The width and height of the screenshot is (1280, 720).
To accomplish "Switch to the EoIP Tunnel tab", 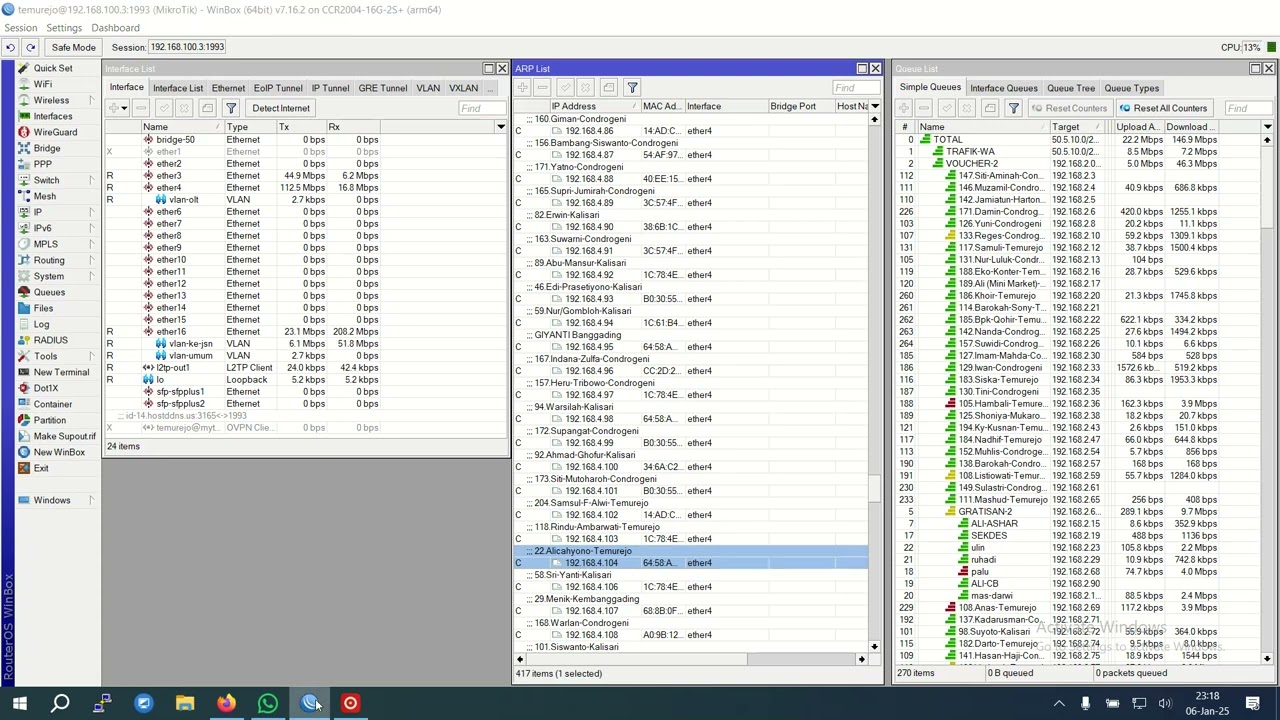I will point(277,88).
